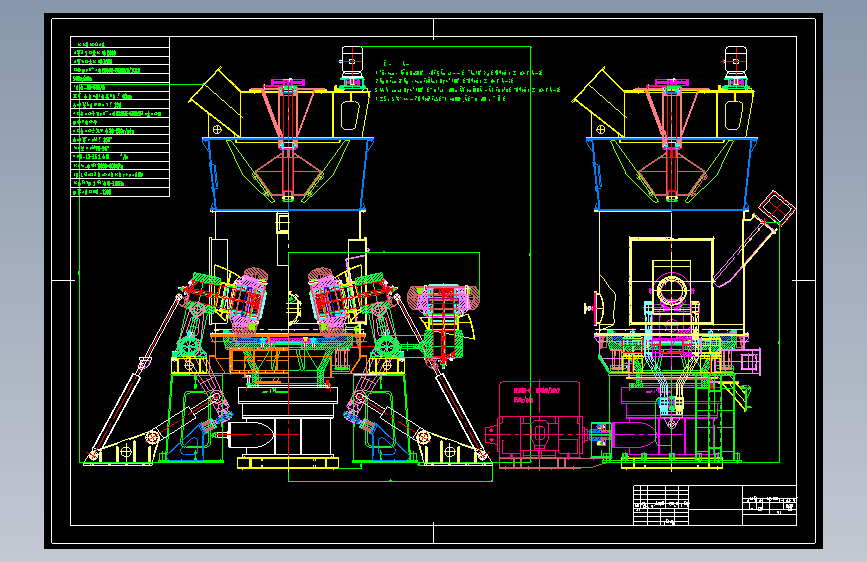
Task: Click the blue separator cone housing in left view
Action: pyautogui.click(x=288, y=174)
